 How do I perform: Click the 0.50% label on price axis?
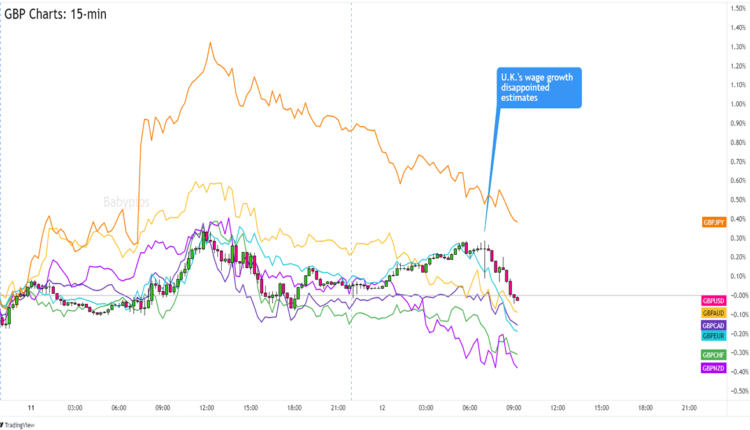[x=736, y=199]
